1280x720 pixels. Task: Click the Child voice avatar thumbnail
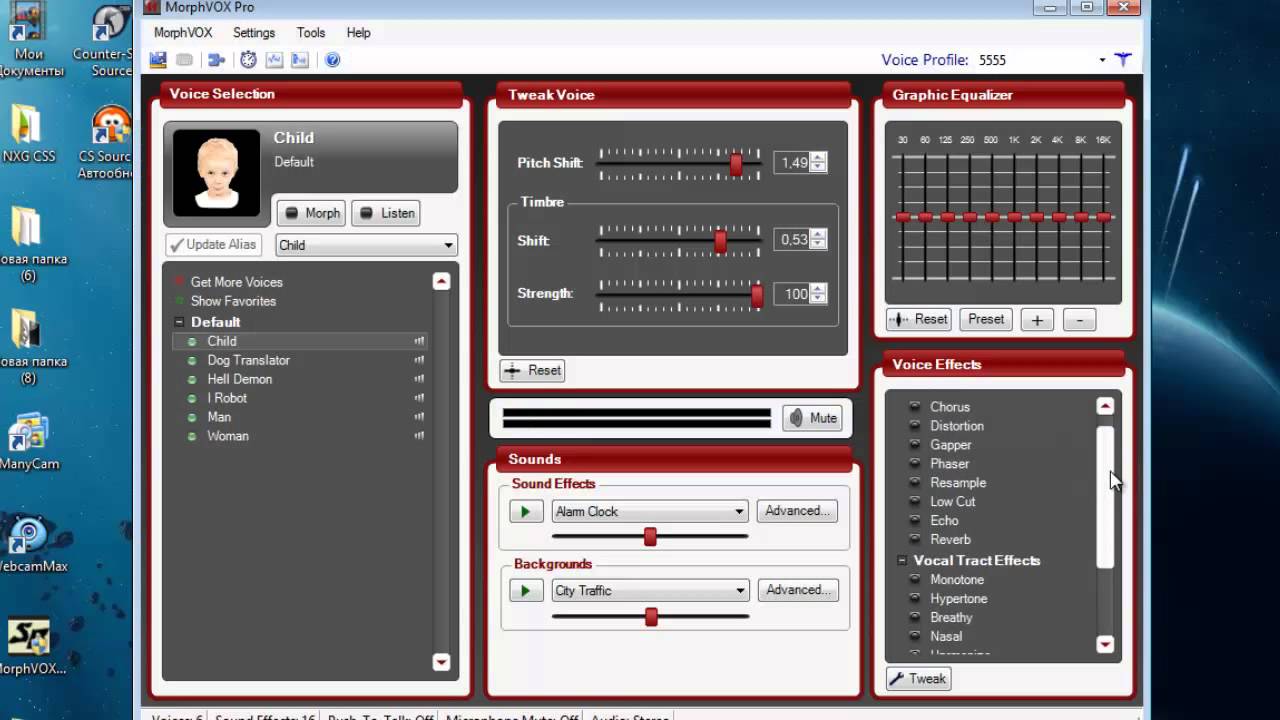click(216, 173)
